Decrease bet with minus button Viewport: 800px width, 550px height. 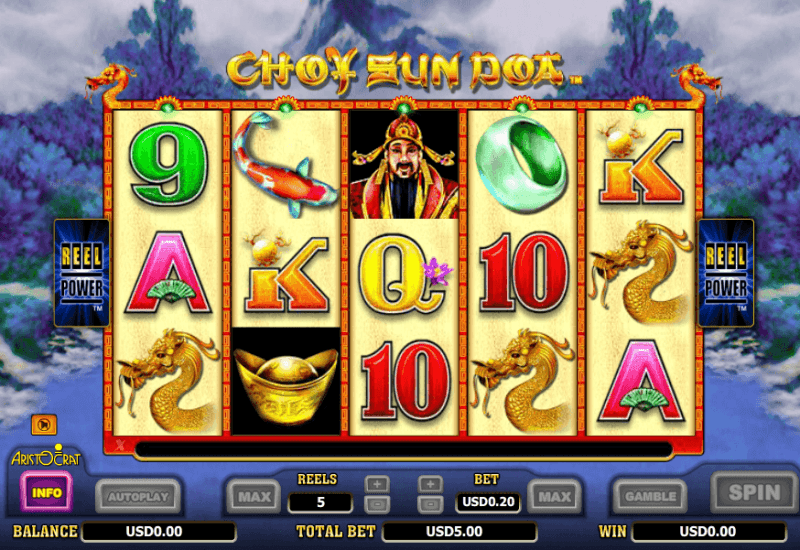tap(430, 504)
